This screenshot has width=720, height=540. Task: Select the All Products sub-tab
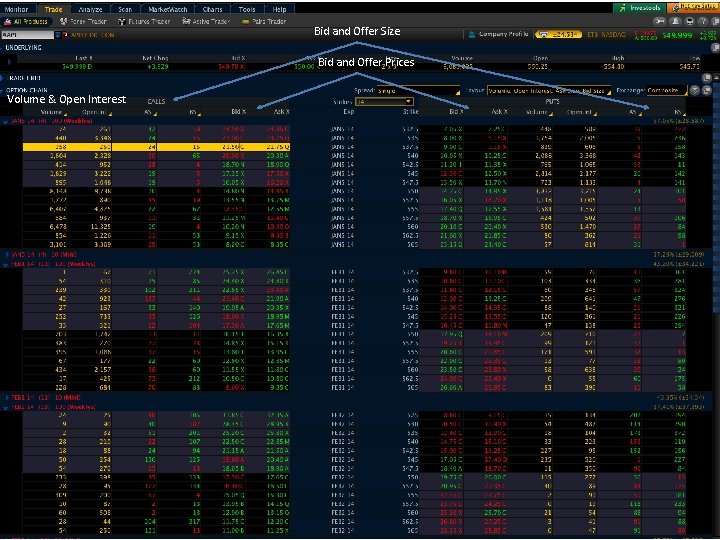point(26,22)
